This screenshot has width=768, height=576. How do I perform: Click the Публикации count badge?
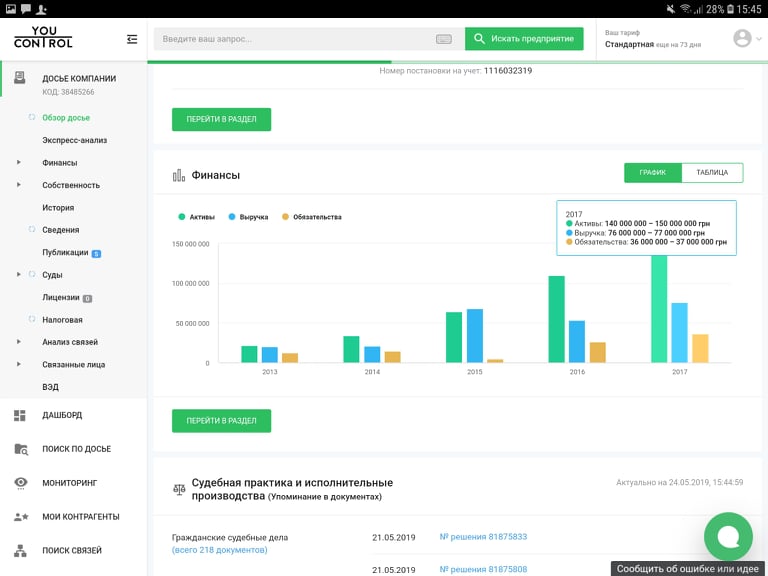[96, 254]
